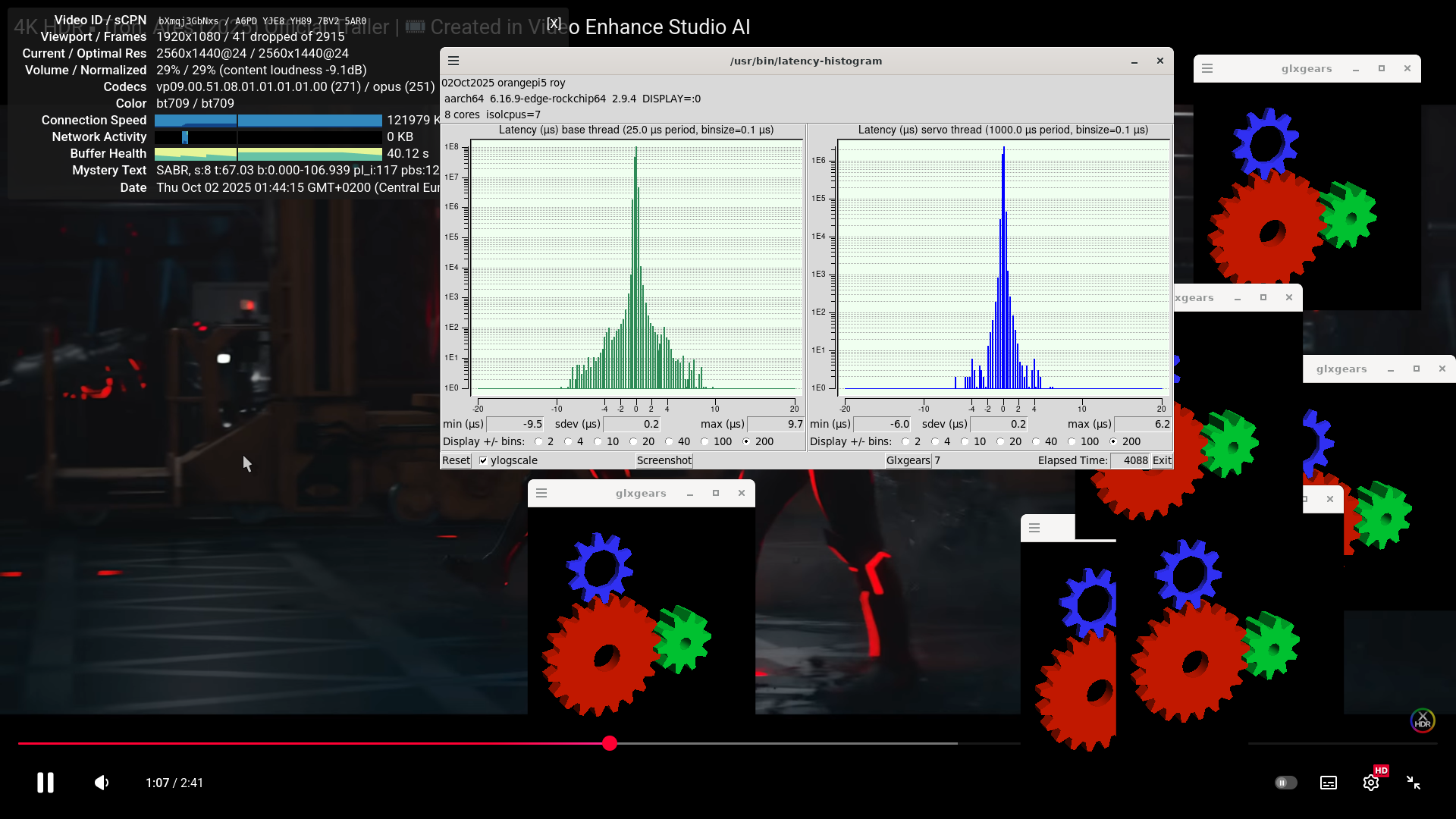This screenshot has width=1456, height=819.
Task: Open hamburger menu of bottom-center glxgears window
Action: click(541, 493)
